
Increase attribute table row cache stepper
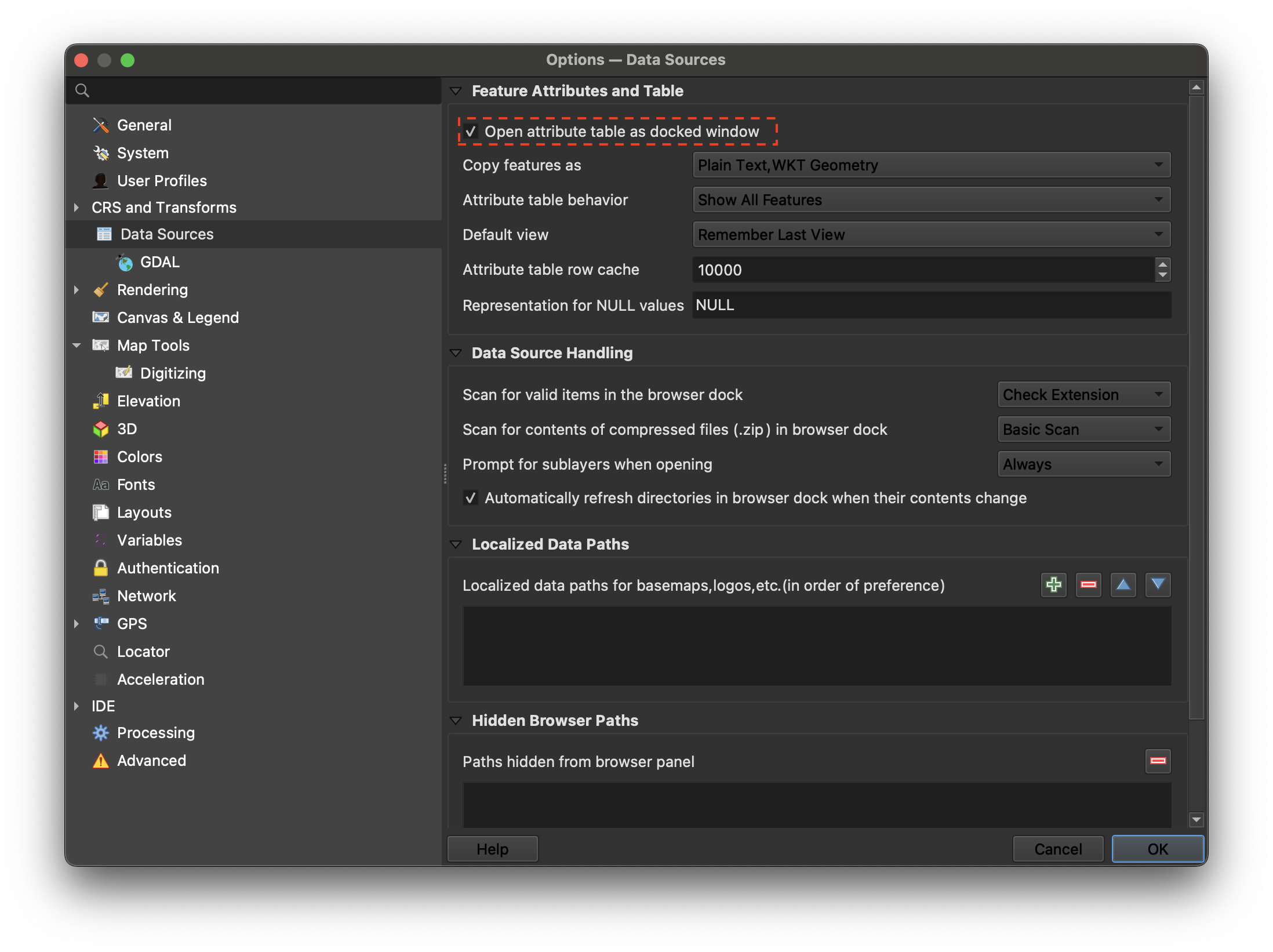(x=1162, y=264)
